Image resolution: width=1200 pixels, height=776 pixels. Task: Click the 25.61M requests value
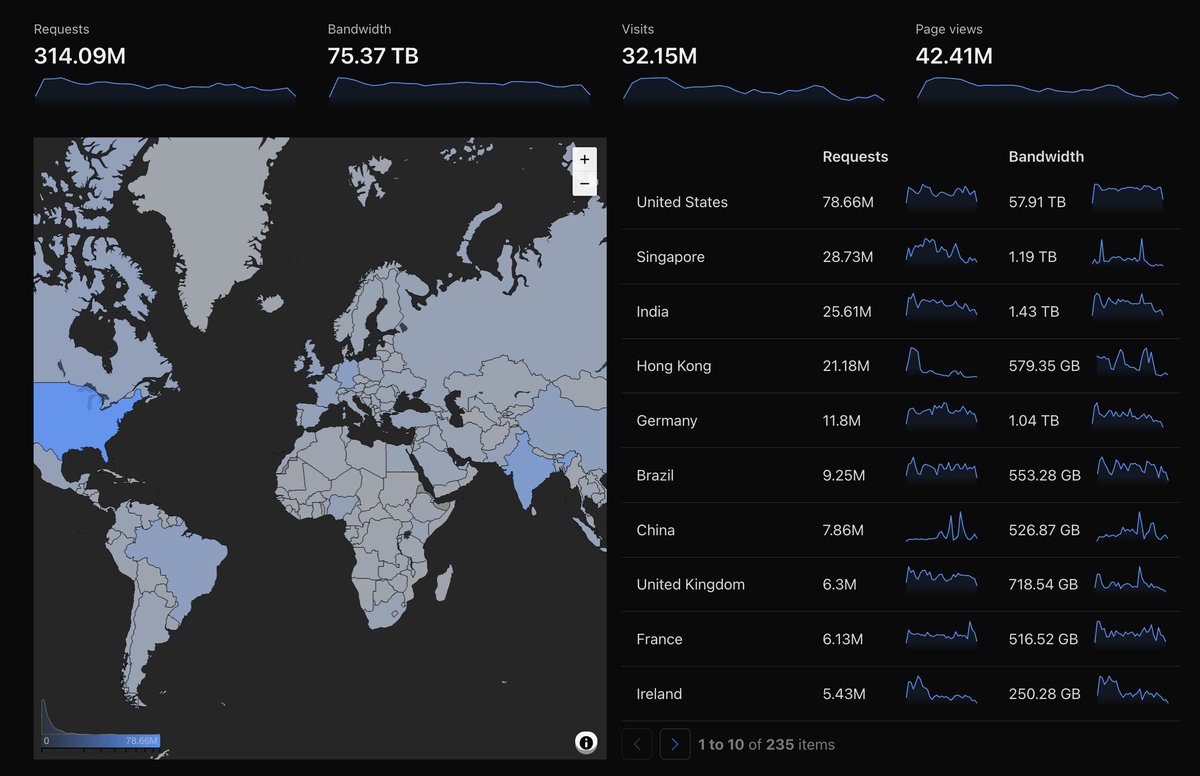(847, 312)
